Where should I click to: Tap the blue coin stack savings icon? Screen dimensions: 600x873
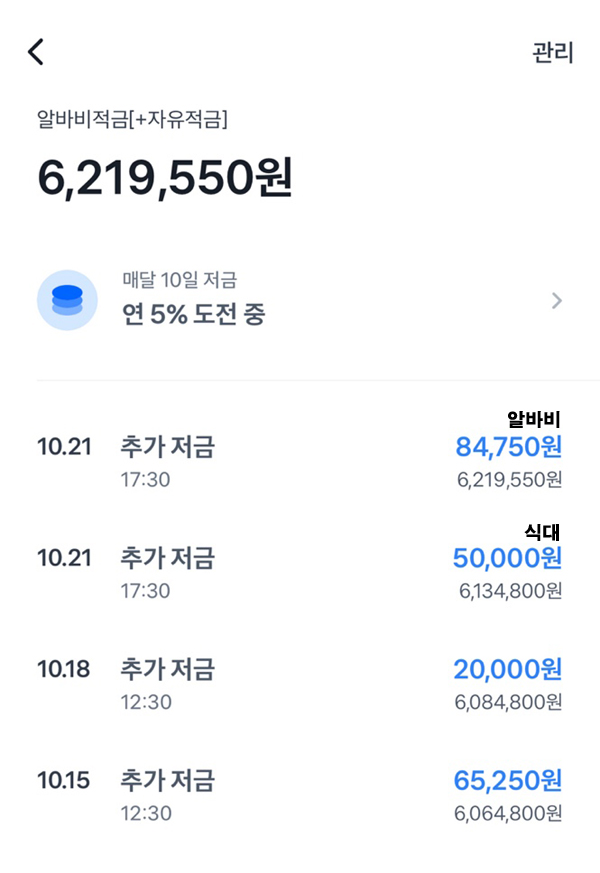pos(67,300)
